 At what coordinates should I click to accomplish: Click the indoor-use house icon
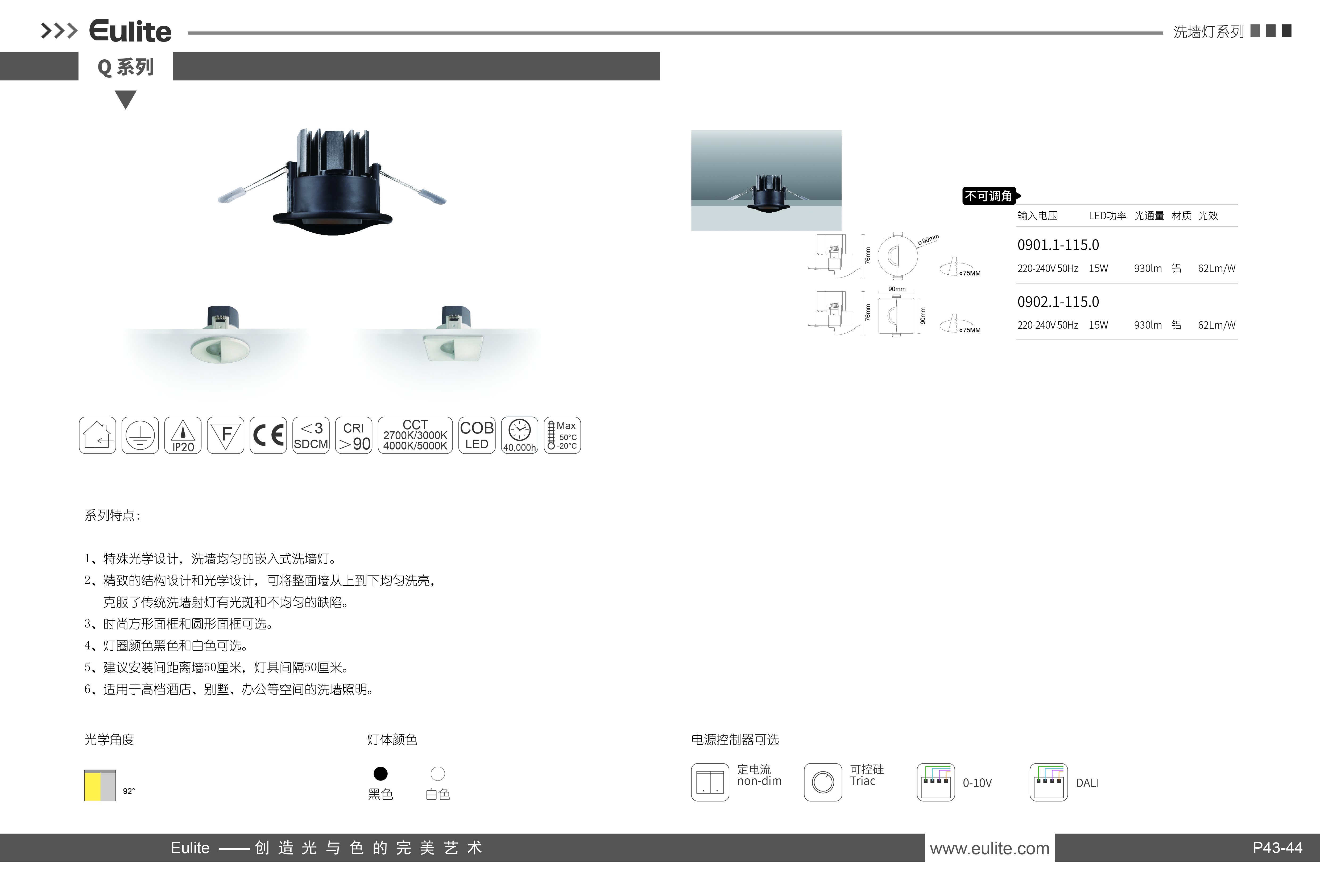(x=97, y=435)
